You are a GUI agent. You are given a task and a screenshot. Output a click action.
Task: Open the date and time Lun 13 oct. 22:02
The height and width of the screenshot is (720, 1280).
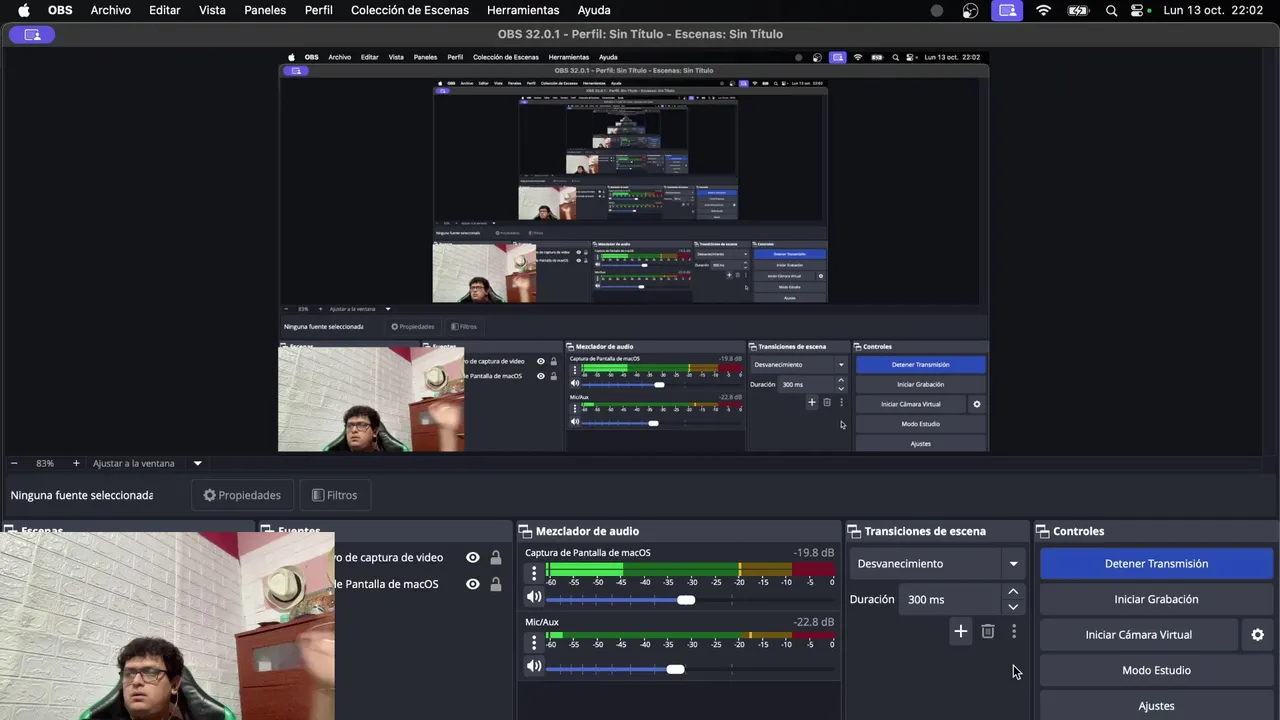(1213, 10)
